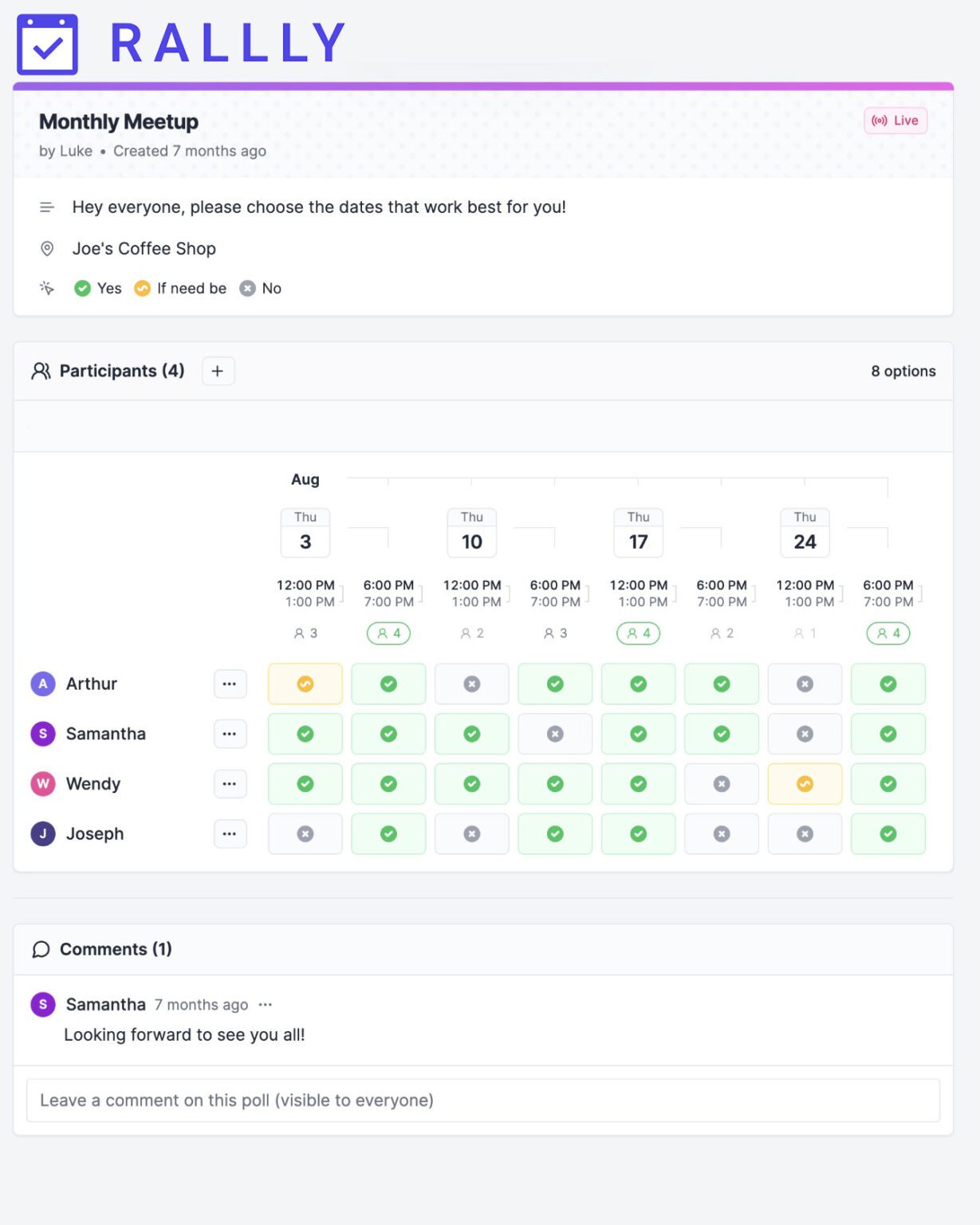Image resolution: width=980 pixels, height=1225 pixels.
Task: Toggle Wendy's 'if need be' vote for Aug 24 noon
Action: [805, 784]
